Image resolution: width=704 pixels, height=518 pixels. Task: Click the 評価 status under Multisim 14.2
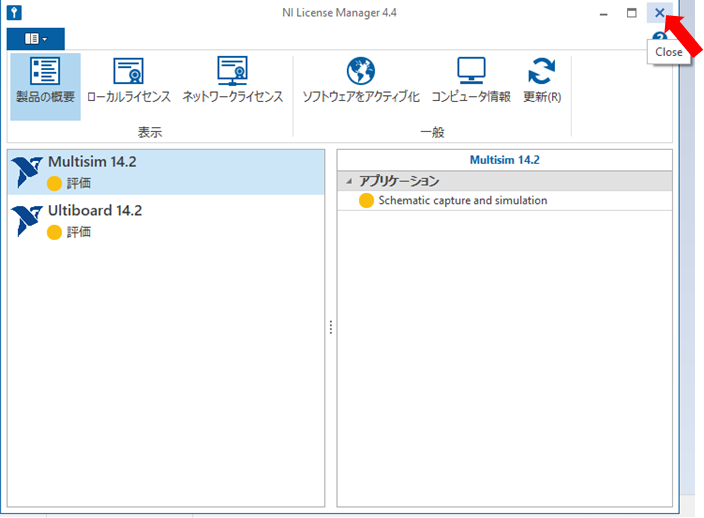pos(79,183)
